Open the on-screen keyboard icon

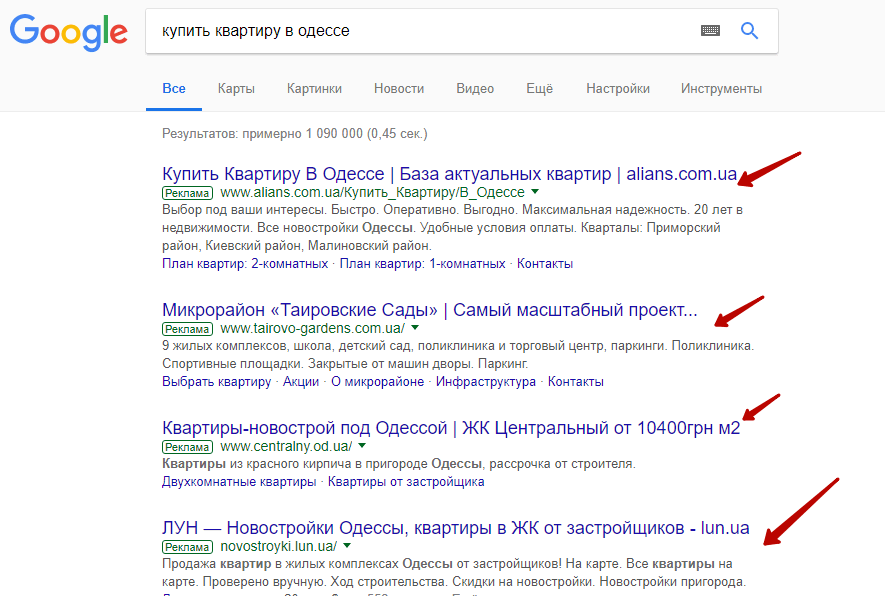click(710, 30)
